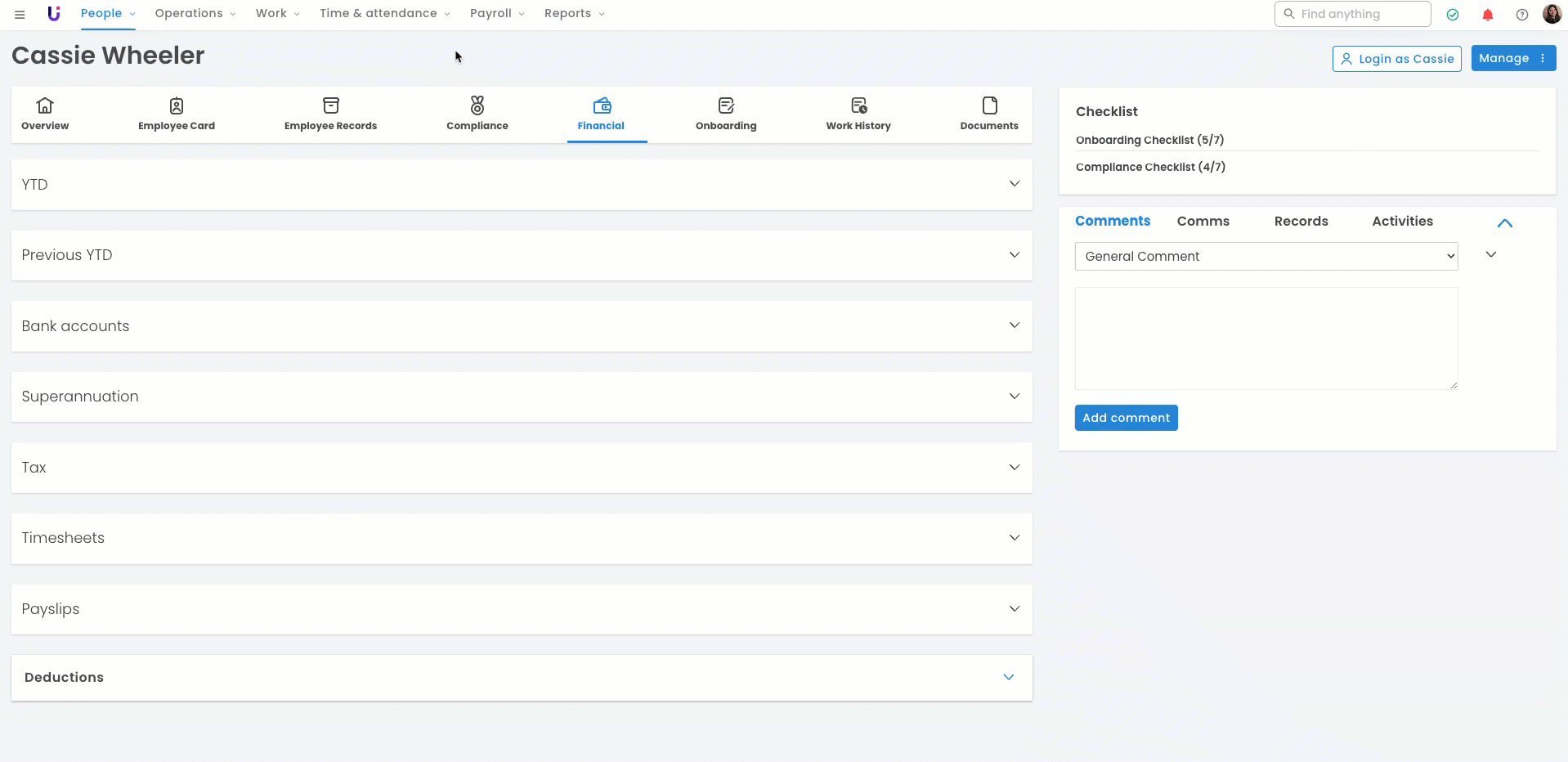
Task: Click the Login as Cassie button
Action: pos(1396,59)
